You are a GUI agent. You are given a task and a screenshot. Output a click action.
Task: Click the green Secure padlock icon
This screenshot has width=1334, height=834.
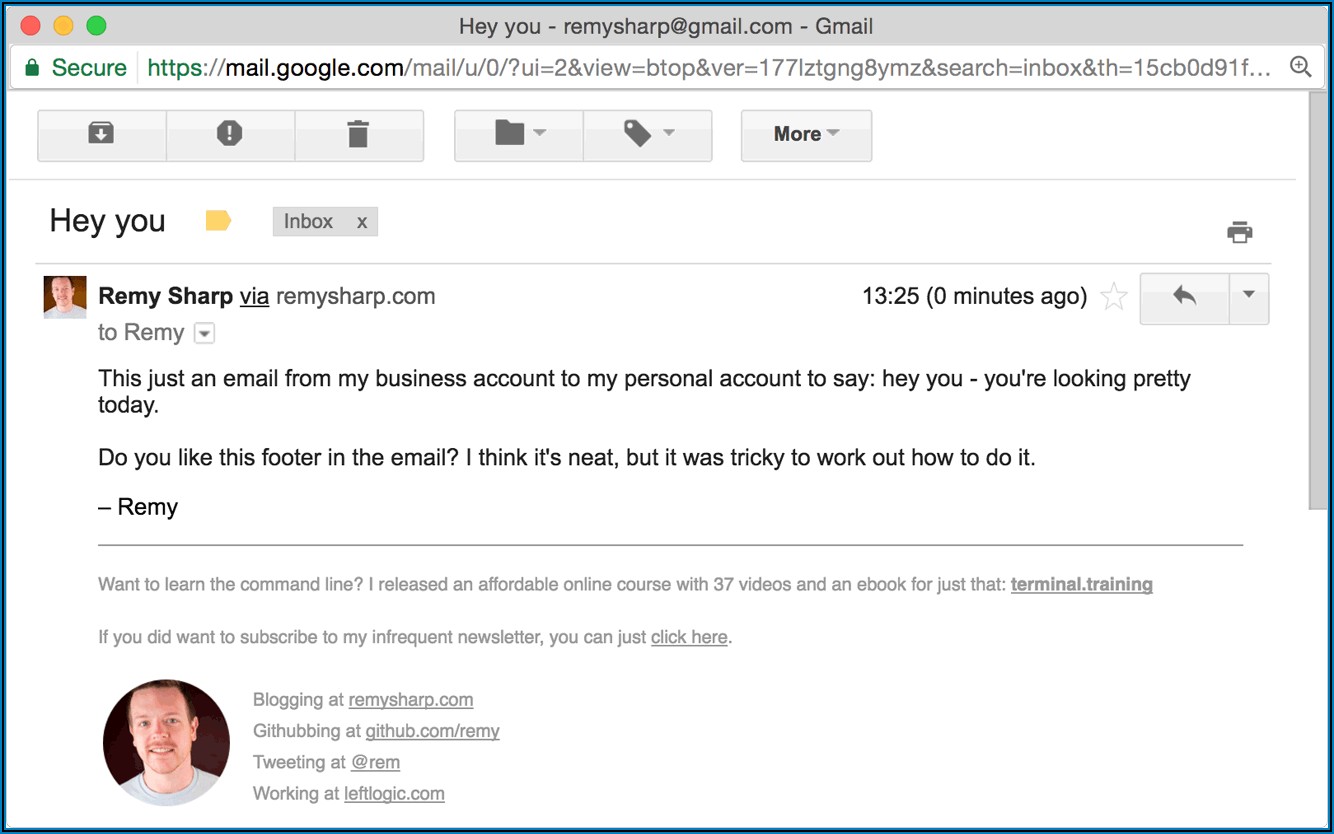pyautogui.click(x=32, y=68)
